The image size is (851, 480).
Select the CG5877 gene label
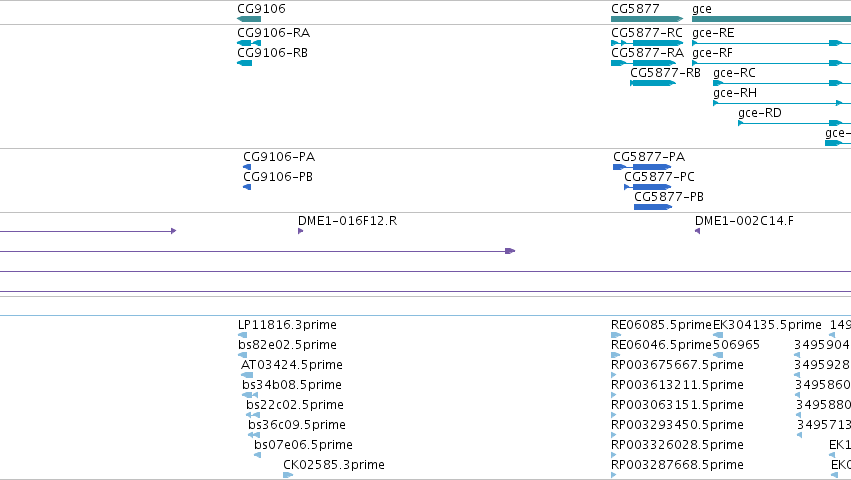click(x=635, y=9)
